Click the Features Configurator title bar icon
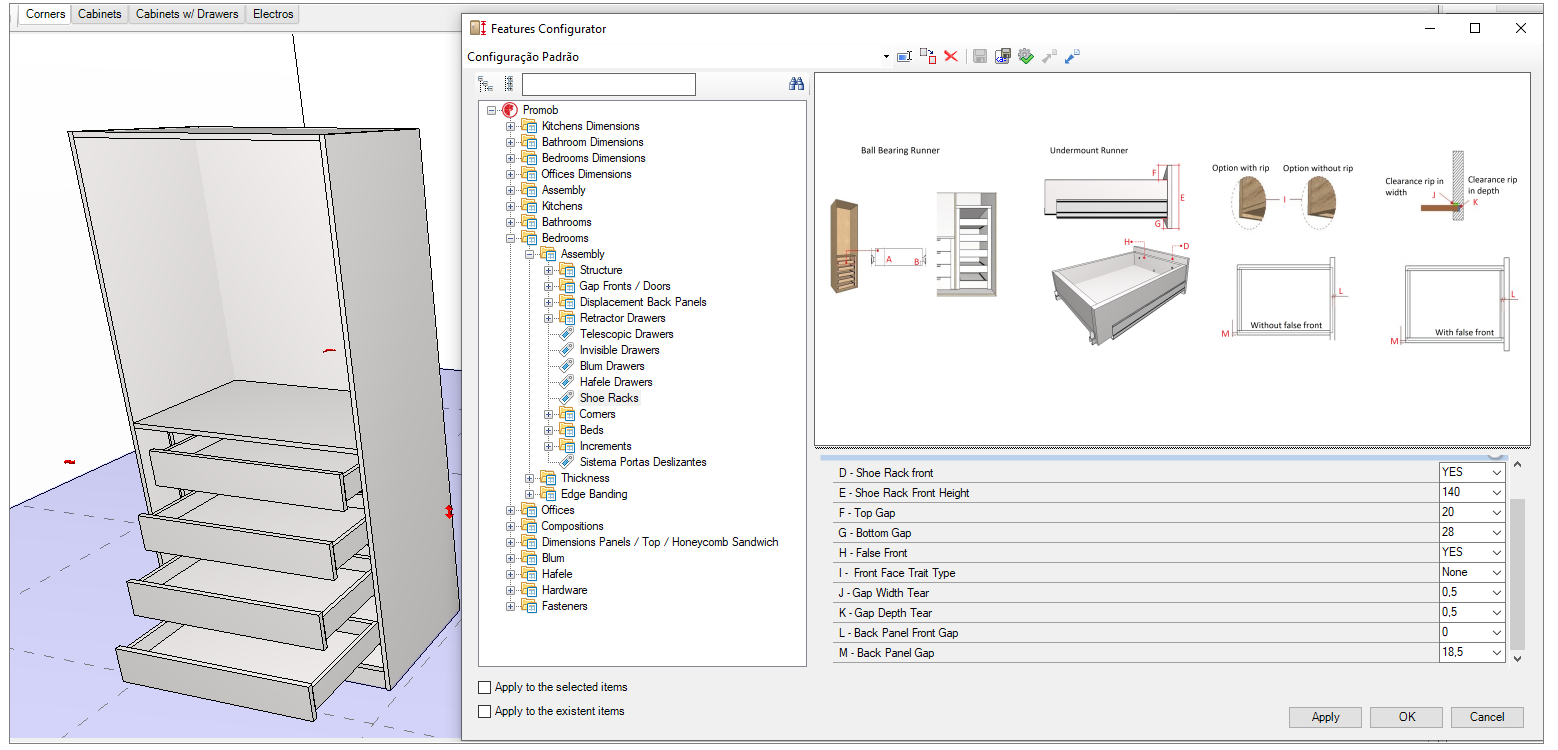 point(478,29)
